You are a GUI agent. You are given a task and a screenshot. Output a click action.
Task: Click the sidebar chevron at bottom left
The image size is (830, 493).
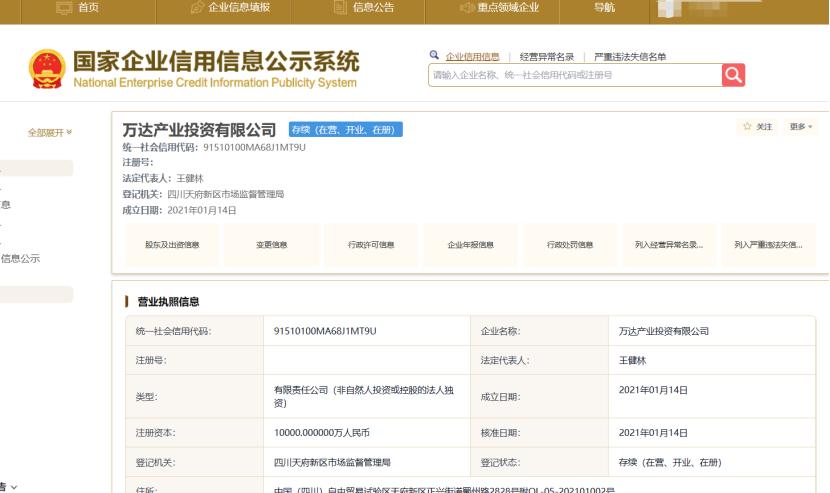pos(14,487)
